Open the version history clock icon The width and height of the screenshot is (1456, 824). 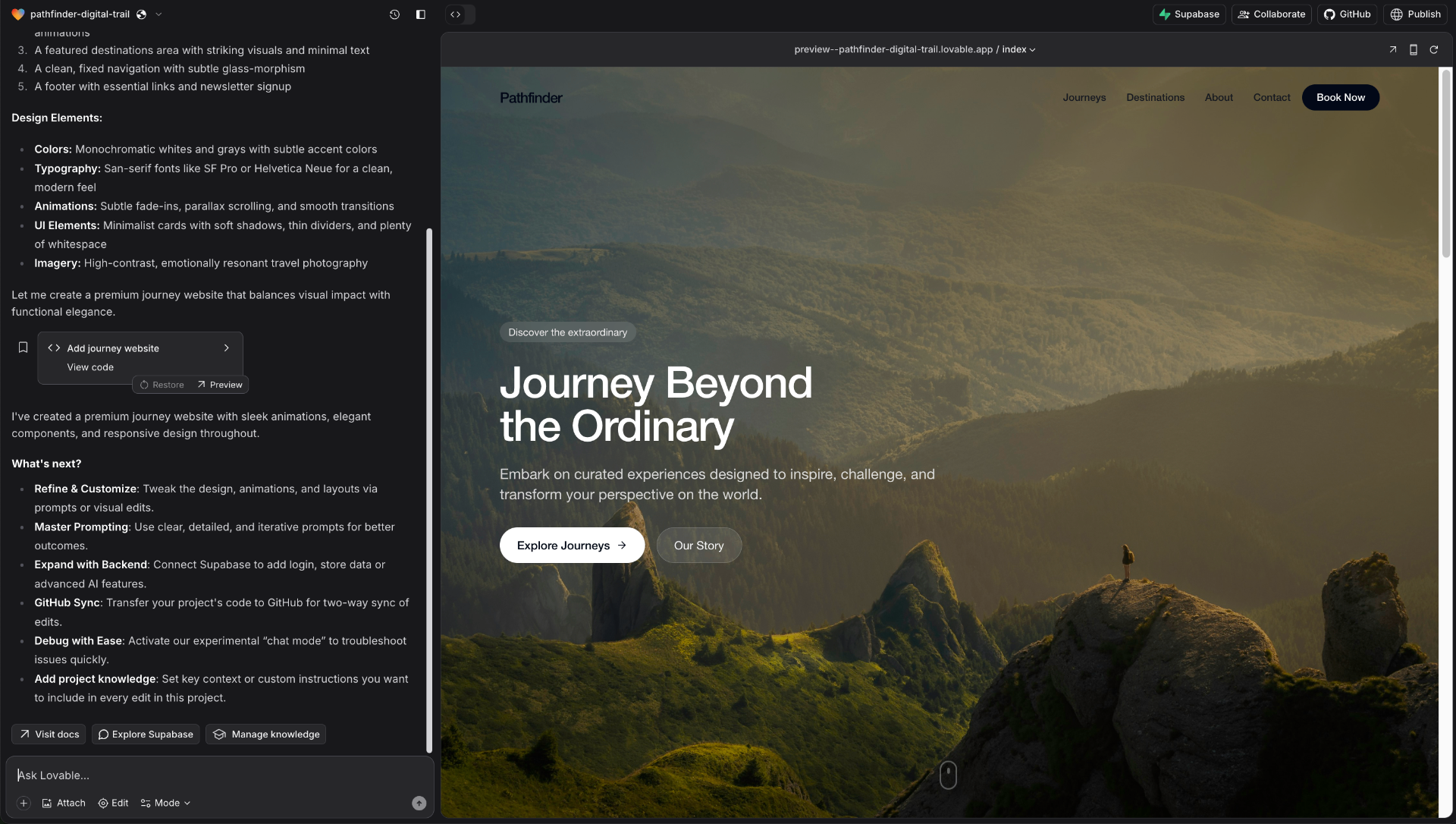[x=394, y=14]
